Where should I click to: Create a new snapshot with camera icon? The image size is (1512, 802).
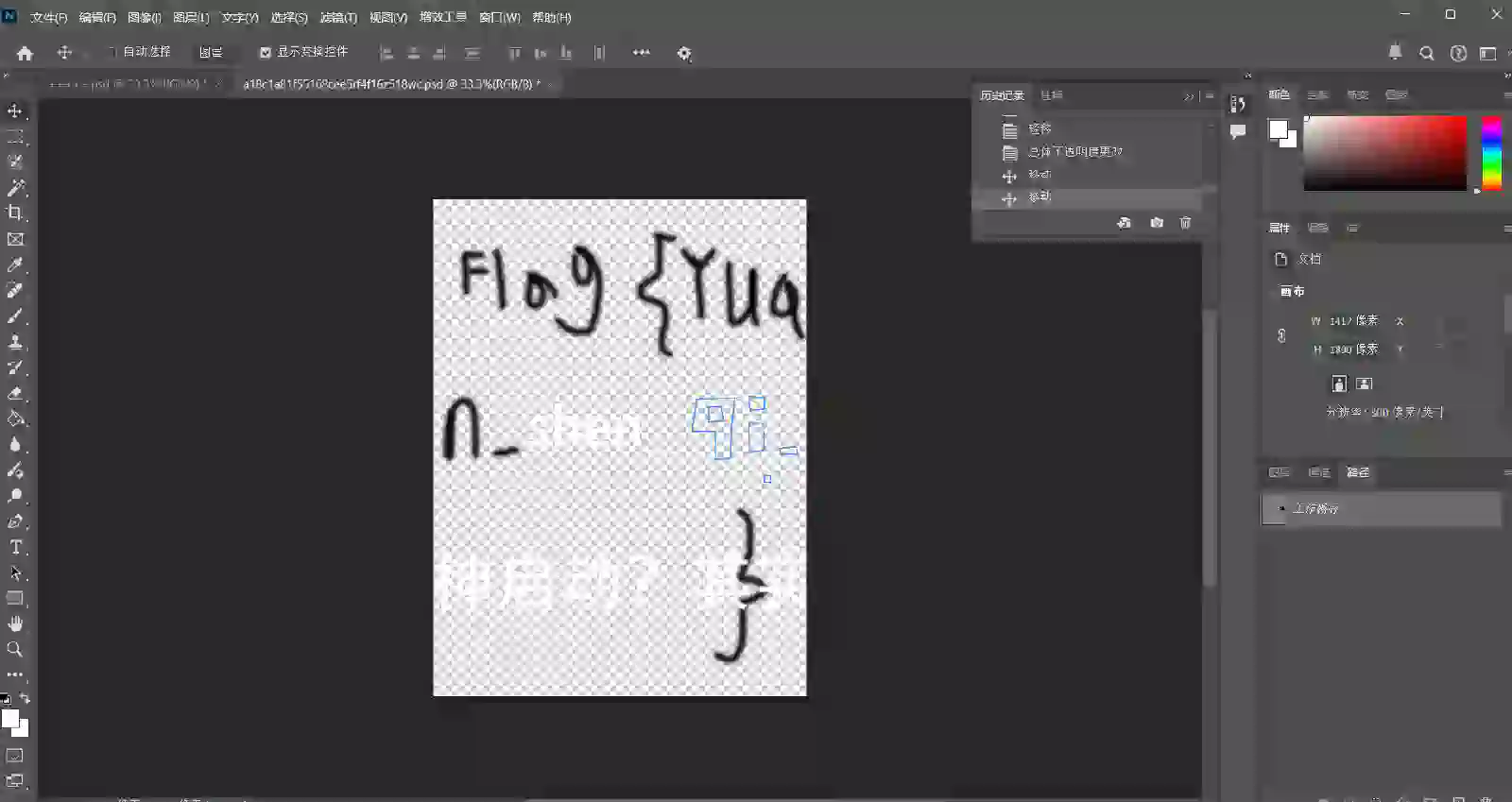(1156, 223)
